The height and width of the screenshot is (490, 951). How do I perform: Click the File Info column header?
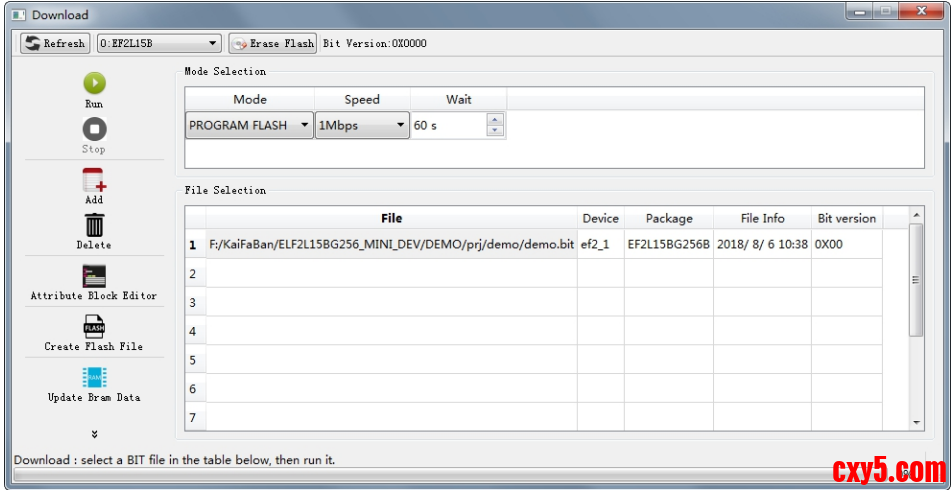(762, 218)
